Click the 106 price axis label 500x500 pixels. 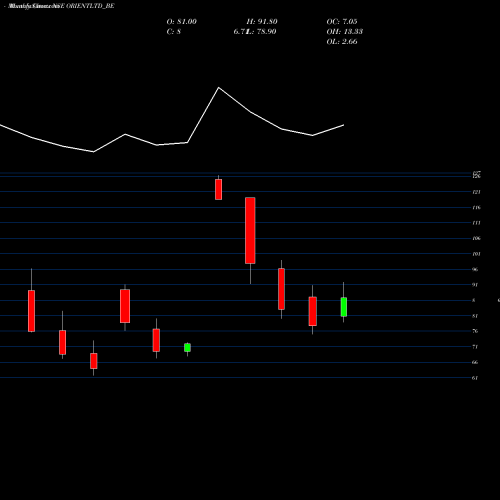pyautogui.click(x=476, y=238)
